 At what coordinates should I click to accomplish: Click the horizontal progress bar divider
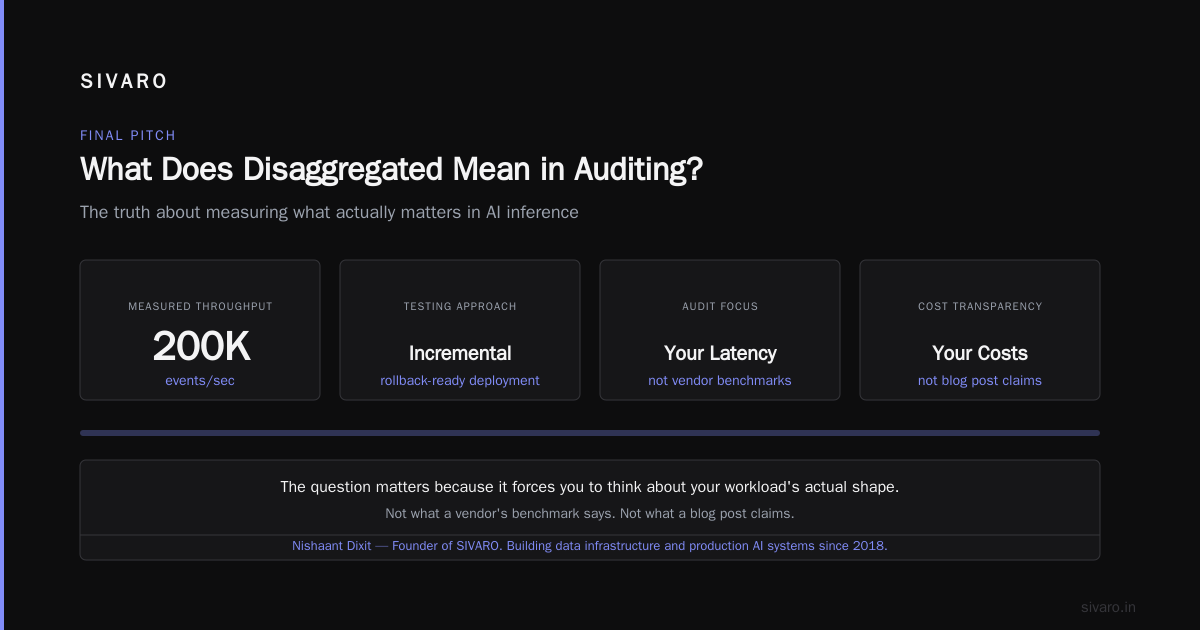(x=590, y=433)
